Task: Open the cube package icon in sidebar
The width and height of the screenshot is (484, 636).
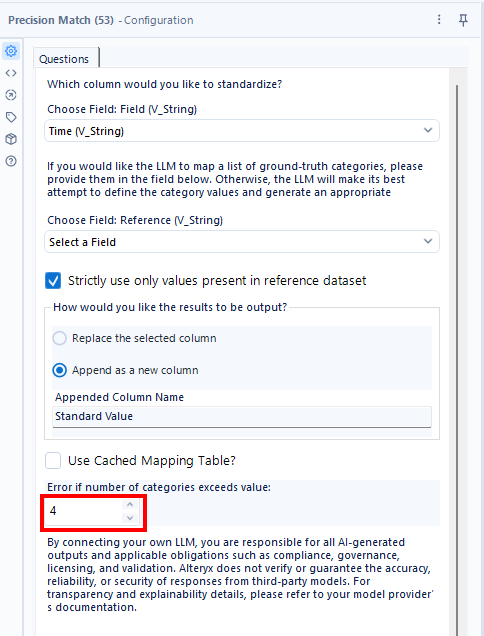Action: click(x=11, y=139)
